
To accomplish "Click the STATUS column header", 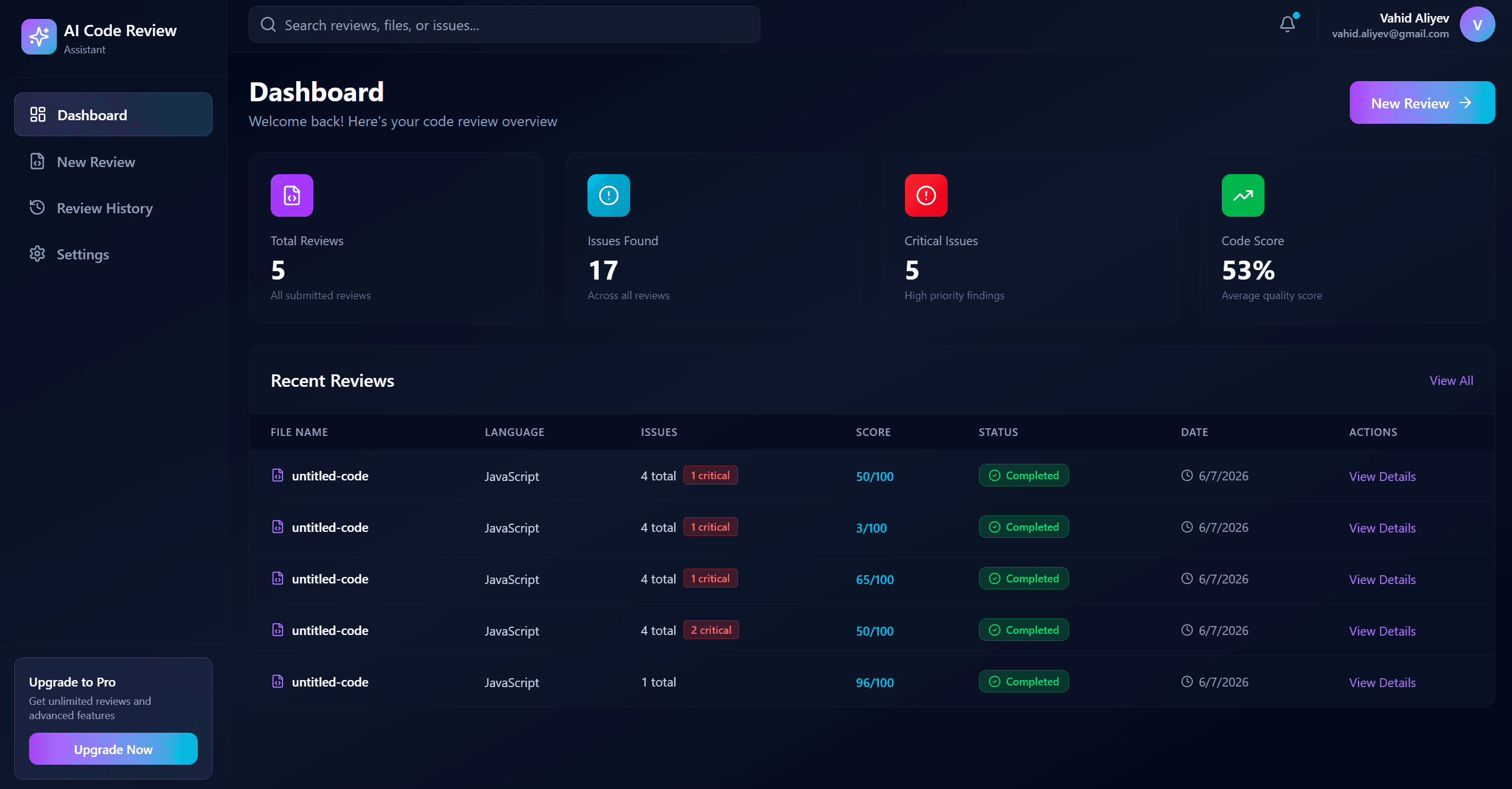I will click(998, 432).
